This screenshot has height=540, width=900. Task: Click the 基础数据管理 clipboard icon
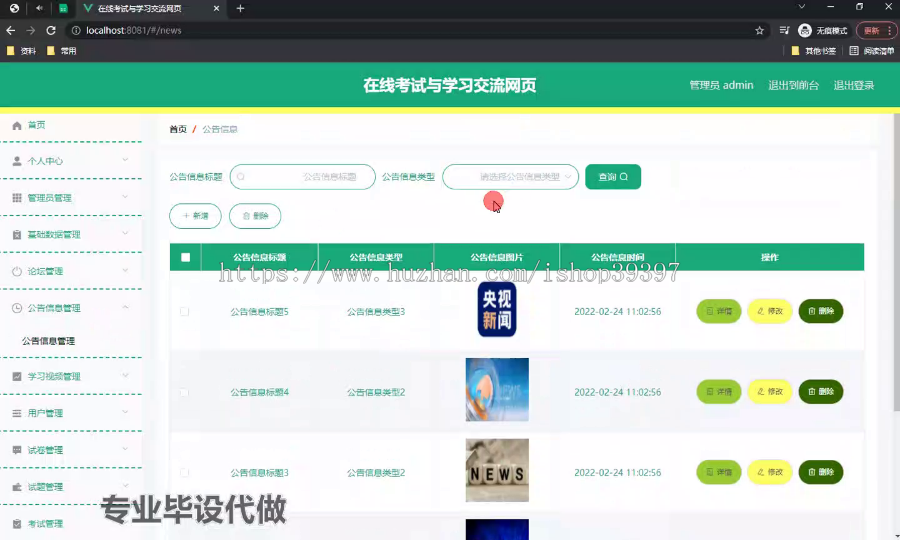click(x=17, y=235)
